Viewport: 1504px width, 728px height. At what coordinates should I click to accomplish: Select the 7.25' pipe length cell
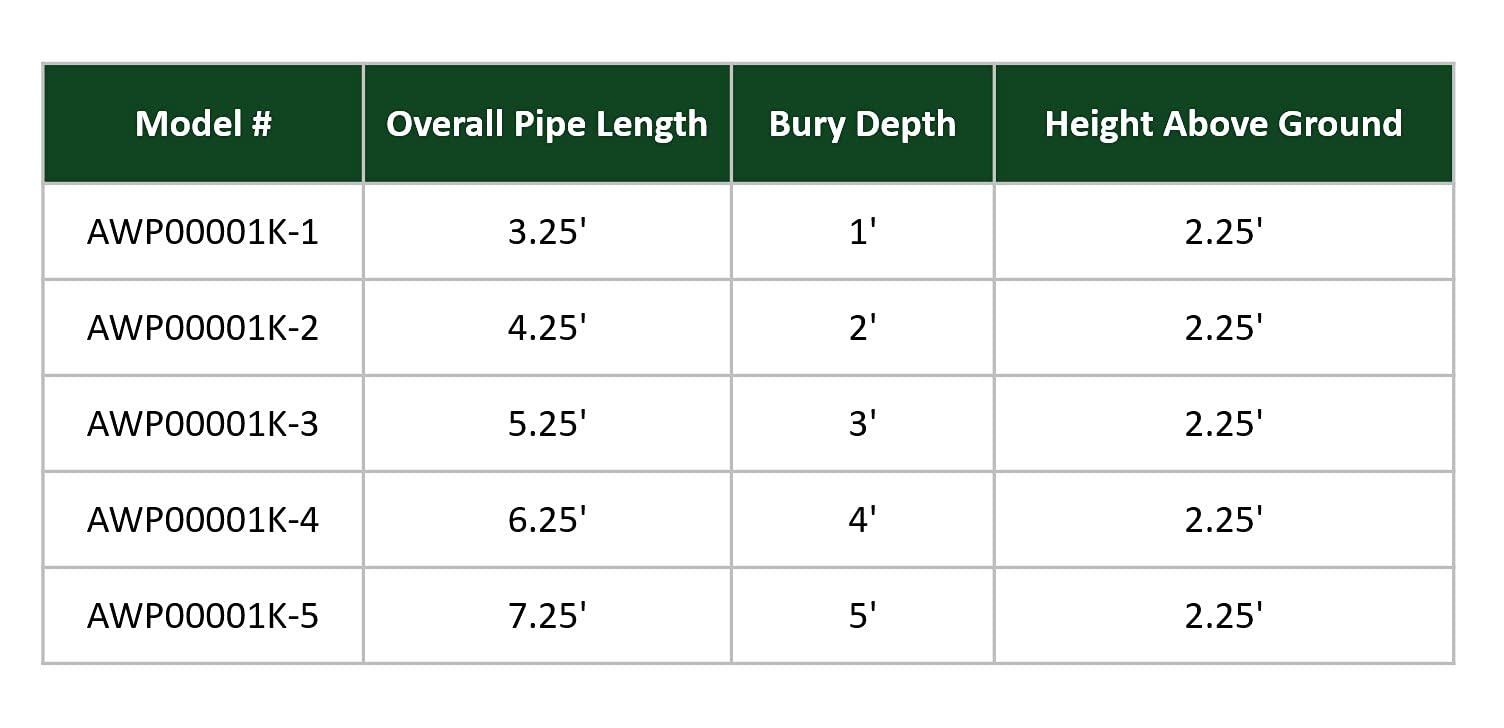tap(547, 616)
